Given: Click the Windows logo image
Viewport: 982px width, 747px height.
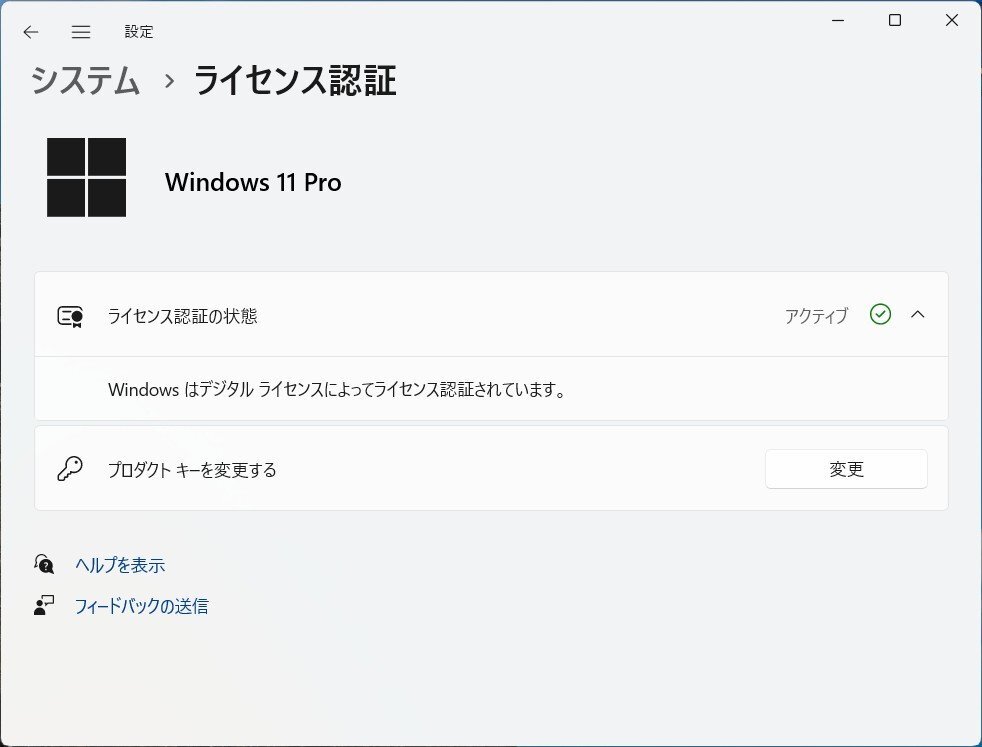Looking at the screenshot, I should (x=86, y=177).
